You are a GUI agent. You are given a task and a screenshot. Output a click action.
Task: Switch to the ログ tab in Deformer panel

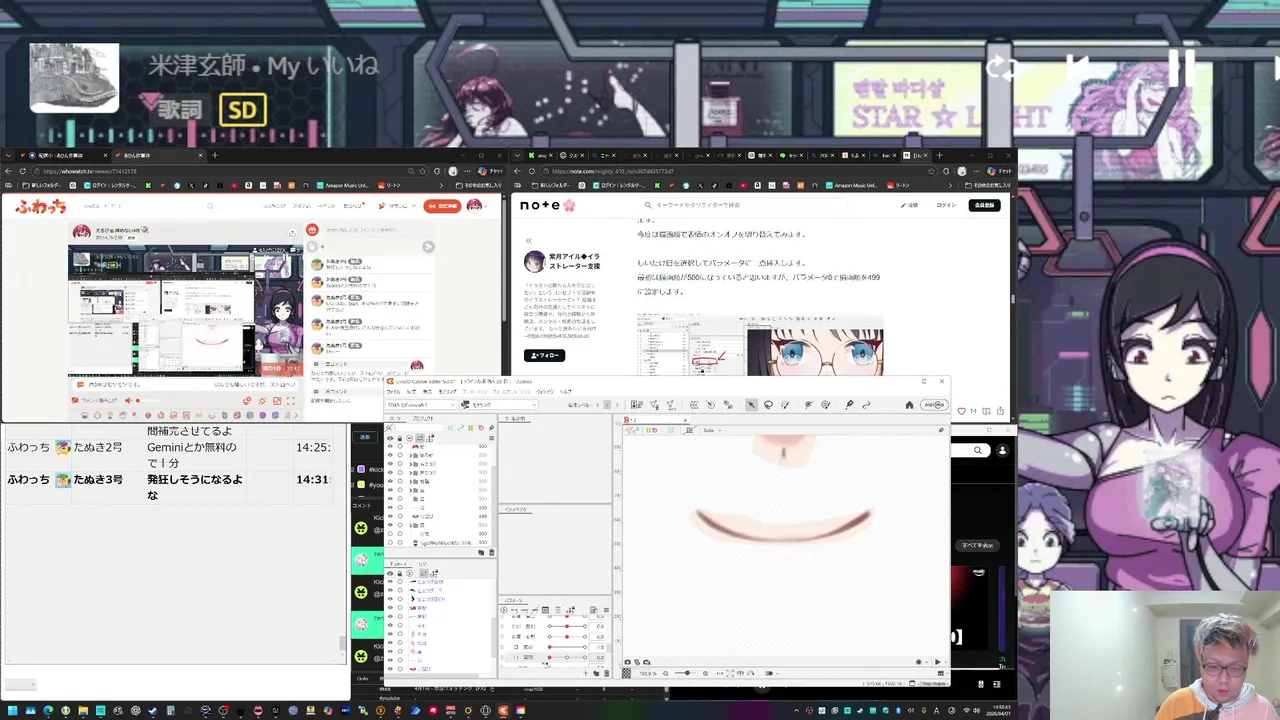click(x=423, y=564)
